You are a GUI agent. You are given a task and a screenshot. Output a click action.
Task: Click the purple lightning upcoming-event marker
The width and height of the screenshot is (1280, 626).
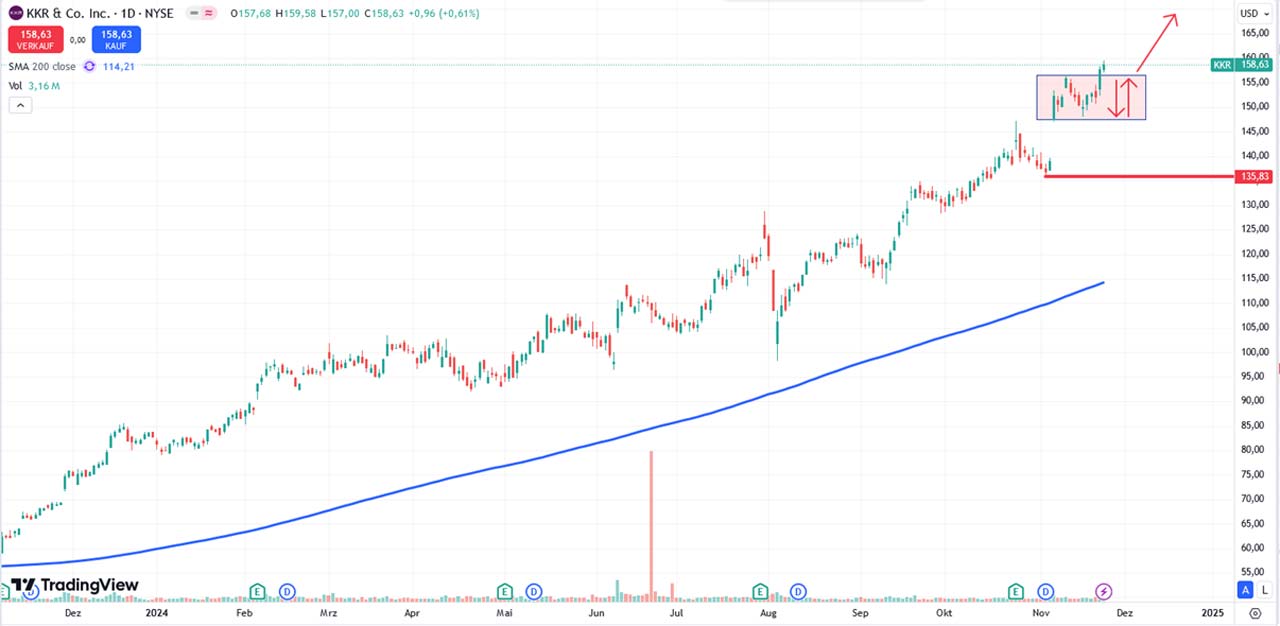coord(1105,591)
